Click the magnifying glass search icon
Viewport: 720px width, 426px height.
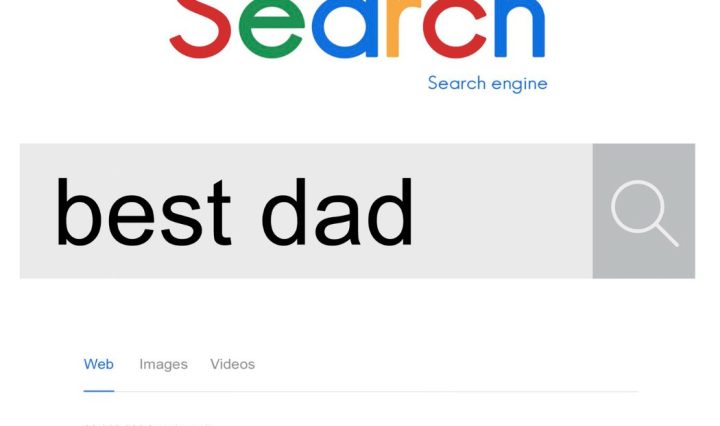click(x=643, y=212)
